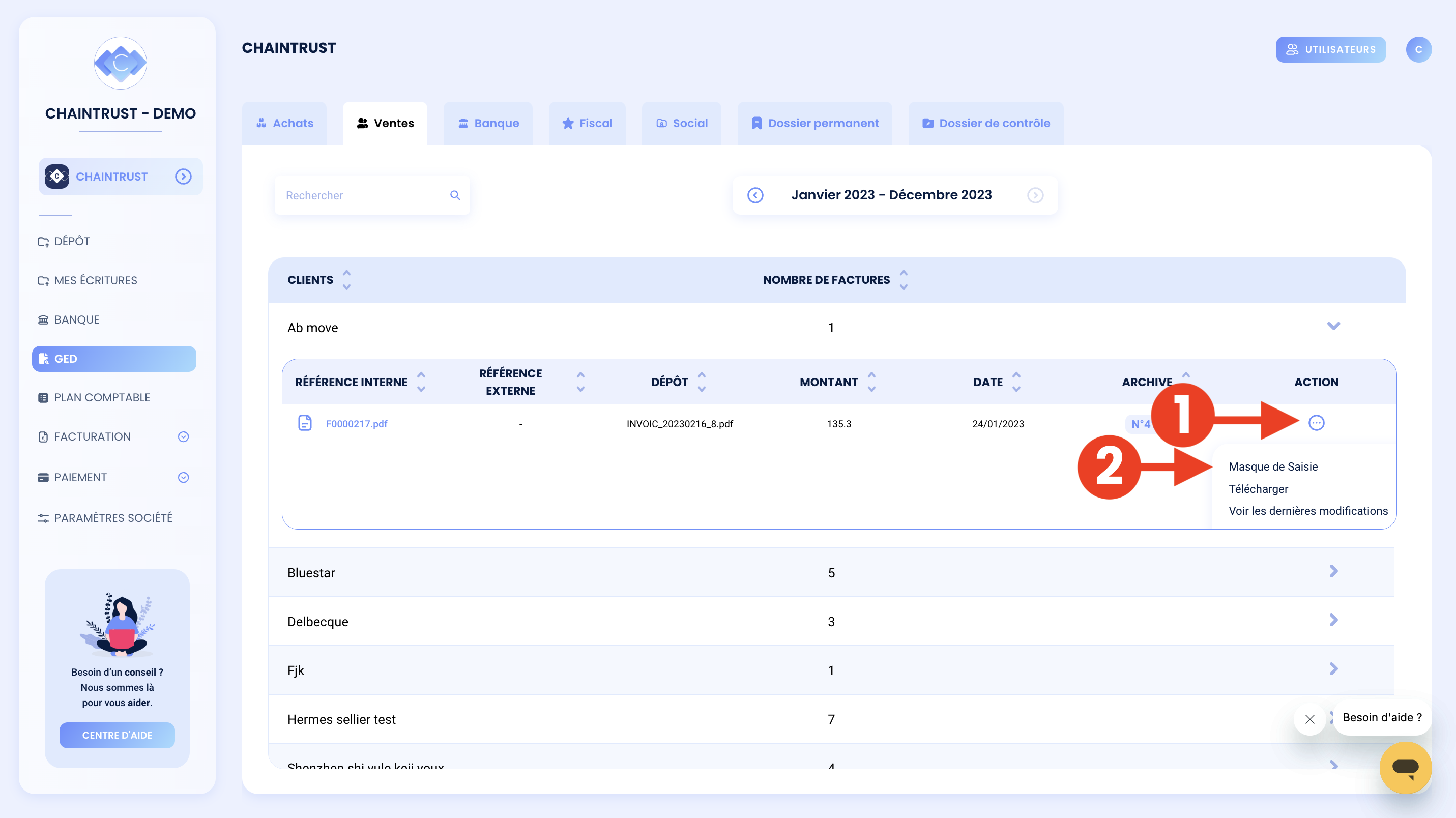The width and height of the screenshot is (1456, 818).
Task: Go to next fiscal period
Action: click(x=1035, y=195)
